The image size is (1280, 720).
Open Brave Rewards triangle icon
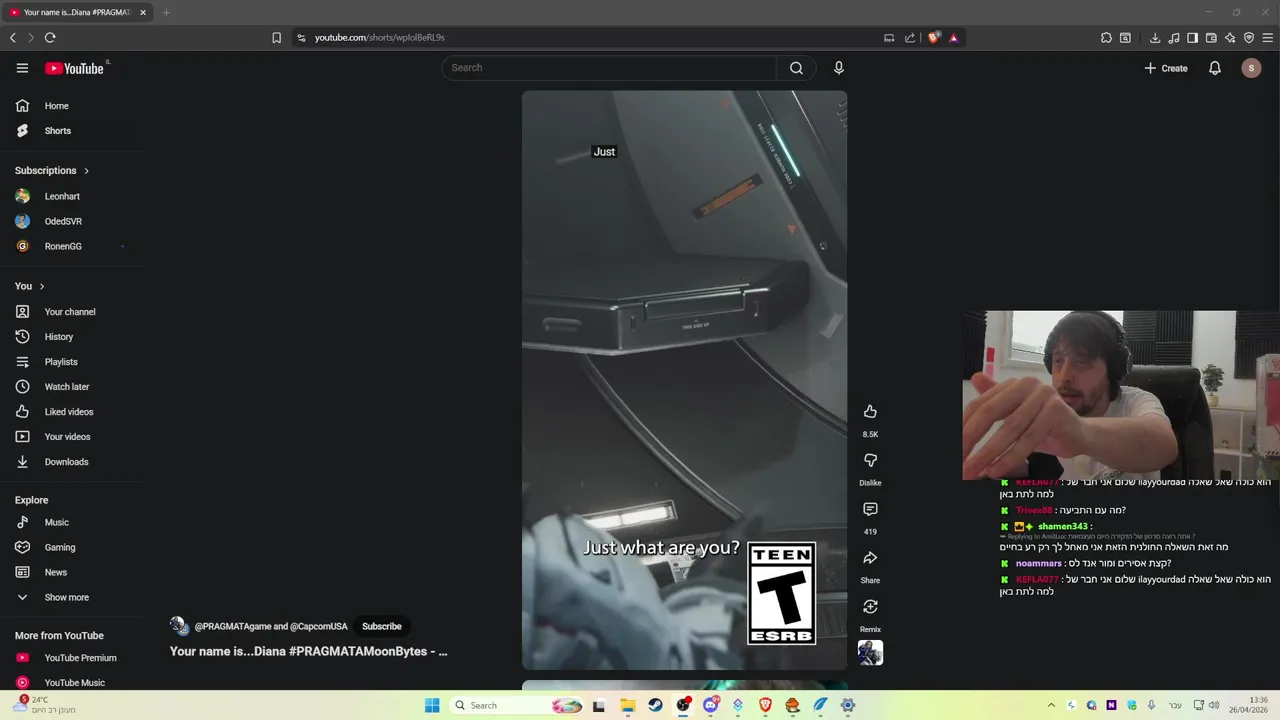953,38
